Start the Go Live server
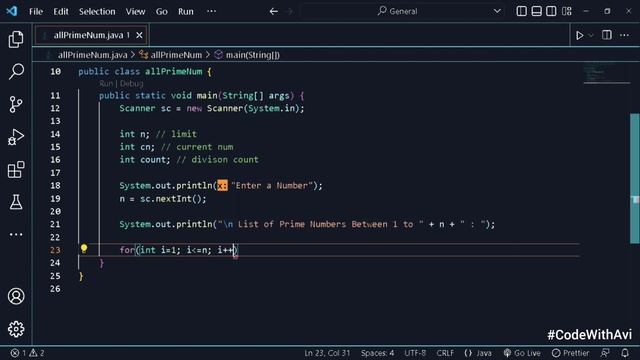 pos(522,353)
